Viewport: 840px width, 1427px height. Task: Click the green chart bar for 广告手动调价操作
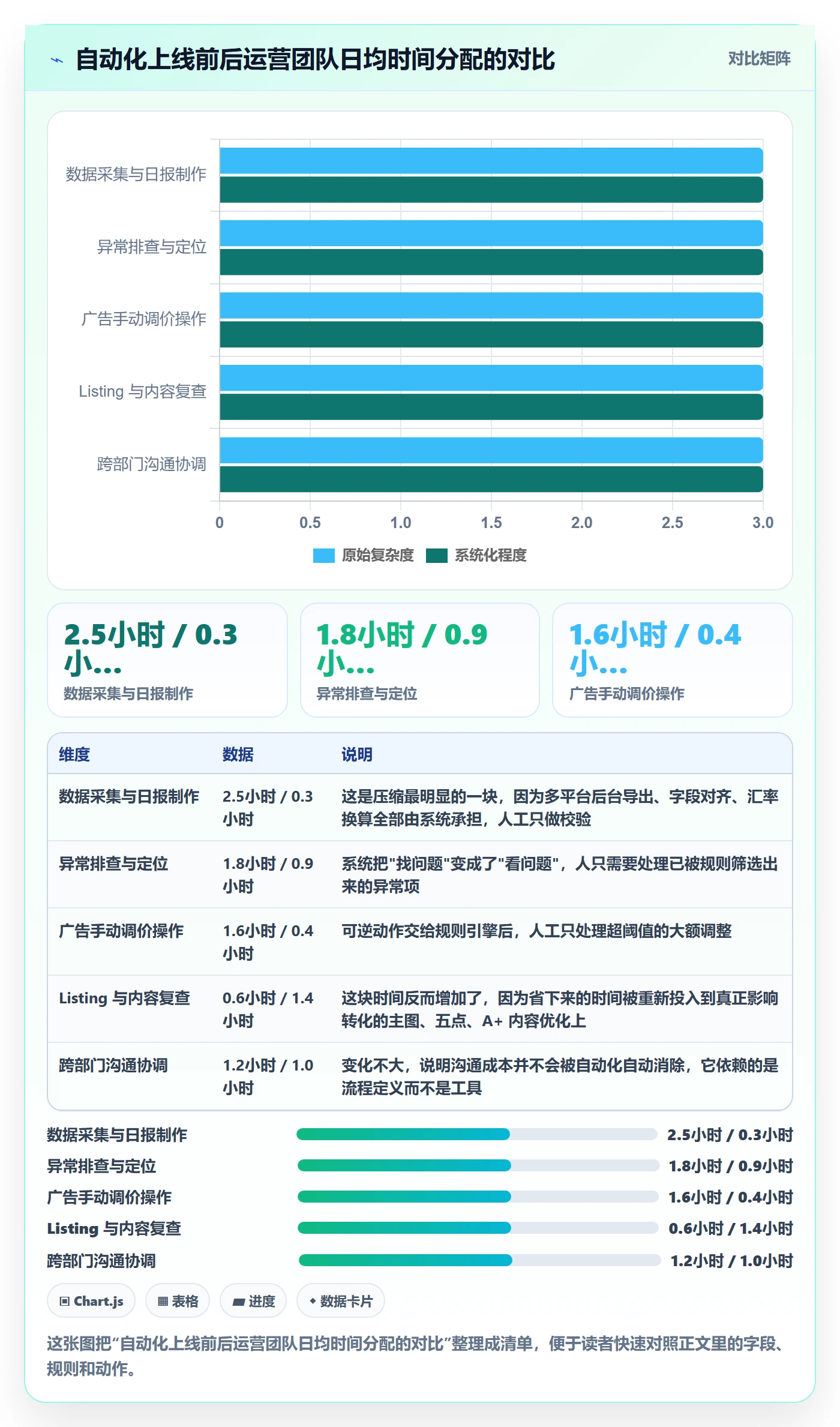pos(491,334)
